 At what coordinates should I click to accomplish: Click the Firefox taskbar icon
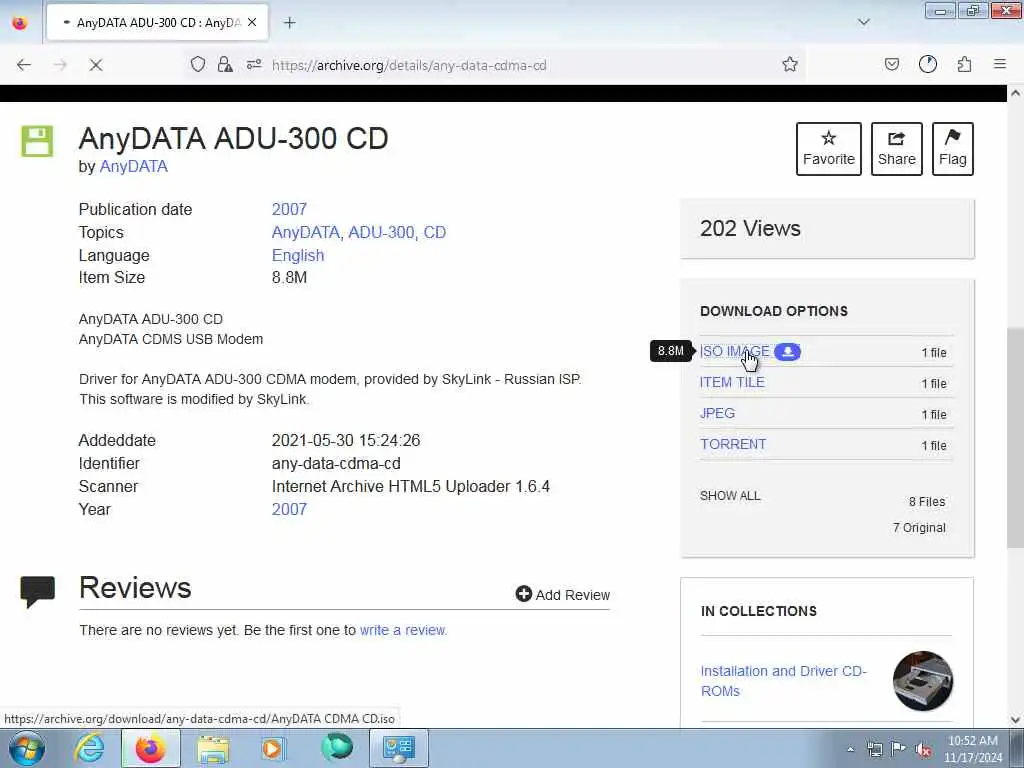tap(150, 748)
